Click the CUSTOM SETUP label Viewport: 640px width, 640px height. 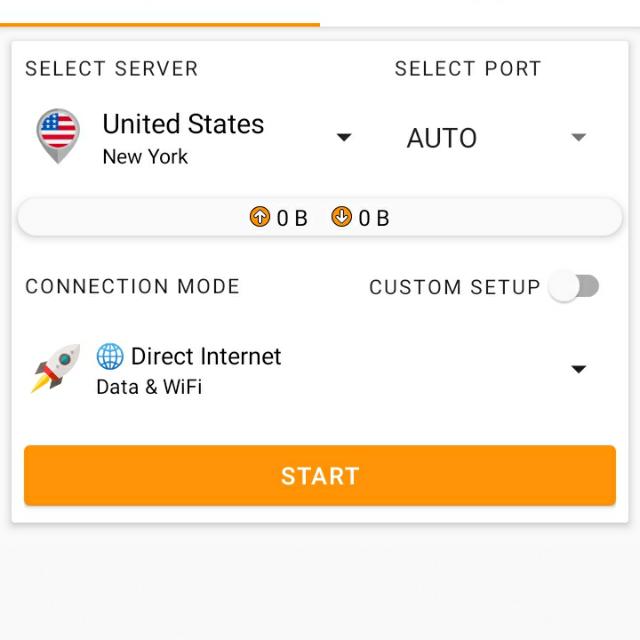click(455, 287)
